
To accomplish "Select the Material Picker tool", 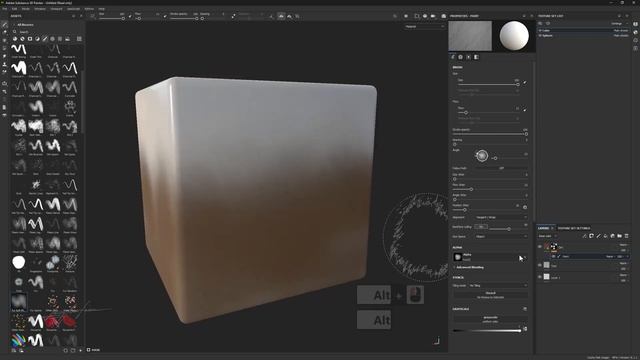I will pyautogui.click(x=4, y=72).
